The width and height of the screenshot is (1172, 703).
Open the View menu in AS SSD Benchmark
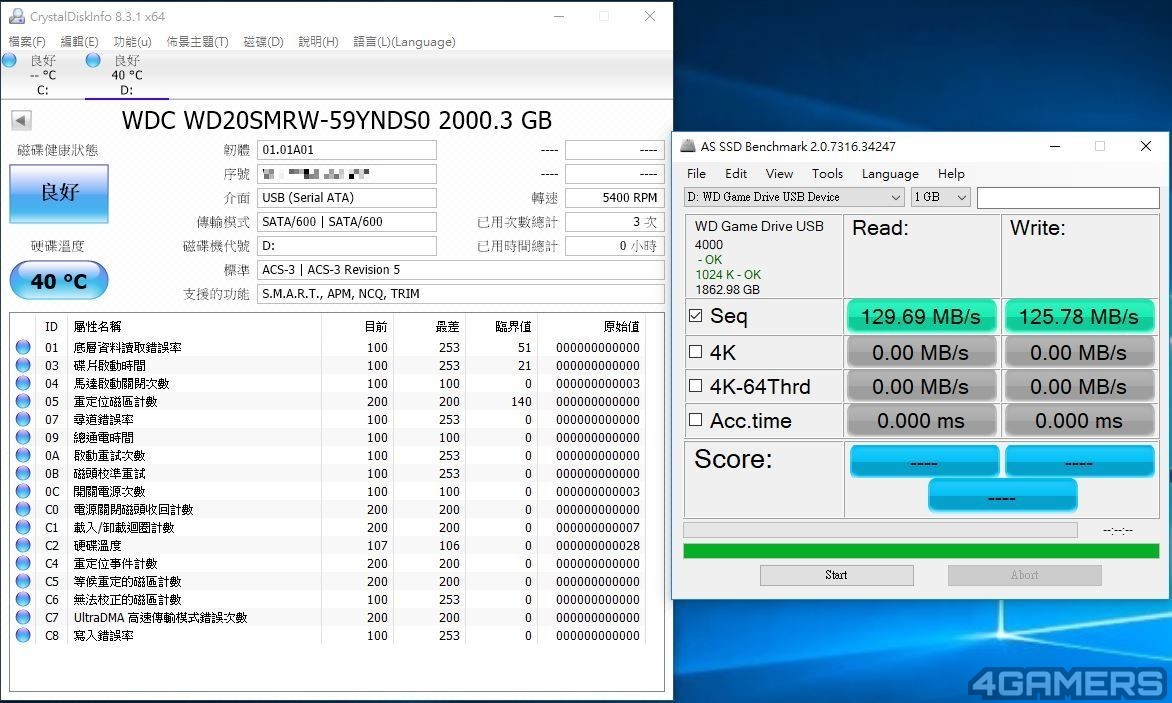pyautogui.click(x=779, y=173)
